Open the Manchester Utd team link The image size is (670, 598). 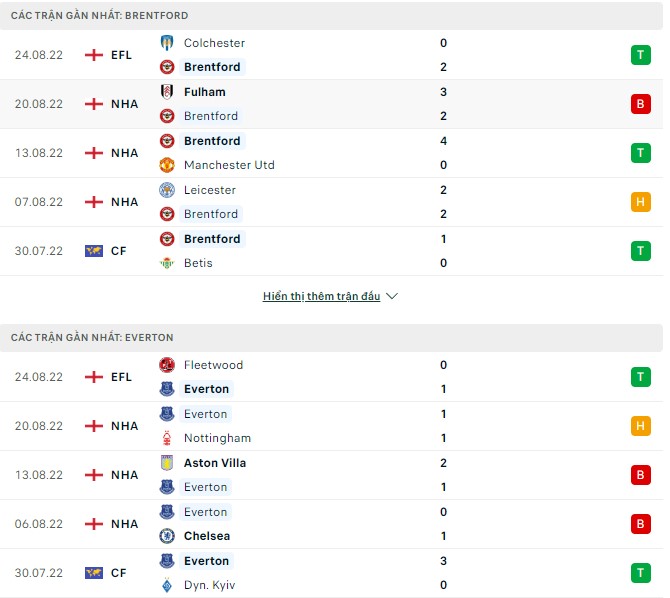(229, 165)
